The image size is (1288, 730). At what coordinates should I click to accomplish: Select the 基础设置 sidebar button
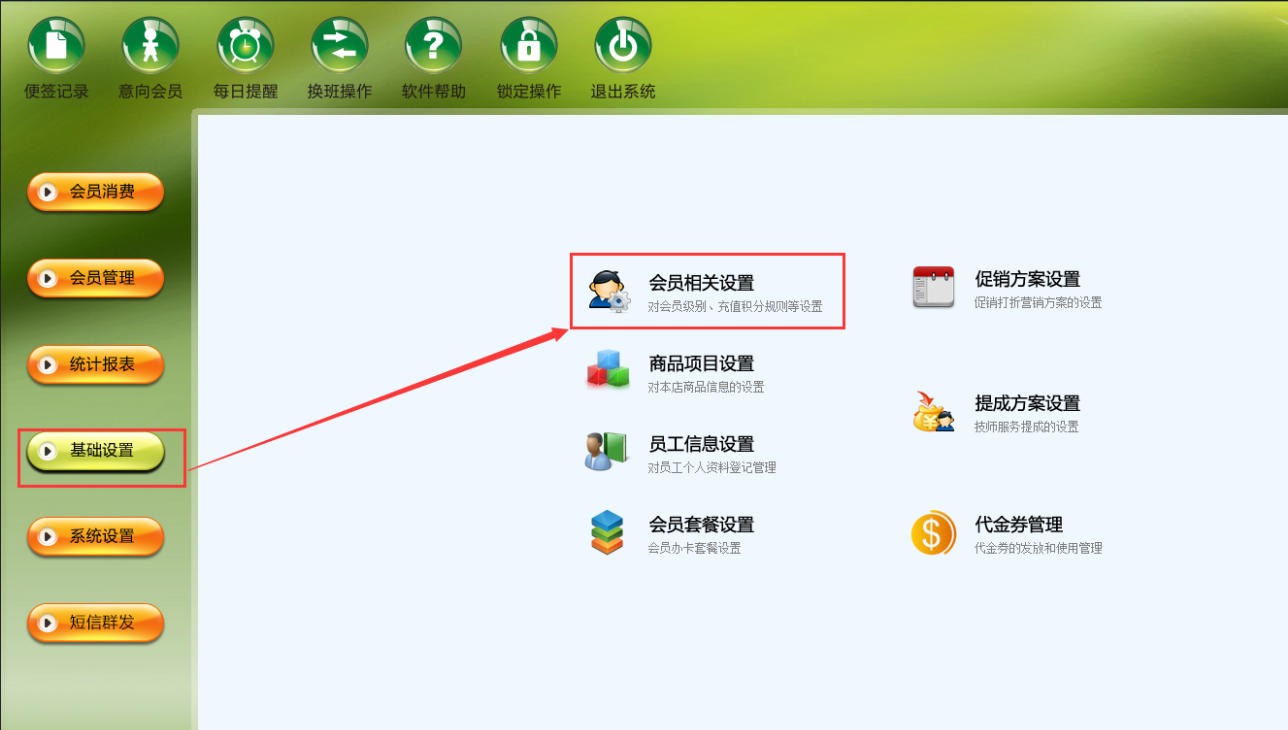point(95,451)
